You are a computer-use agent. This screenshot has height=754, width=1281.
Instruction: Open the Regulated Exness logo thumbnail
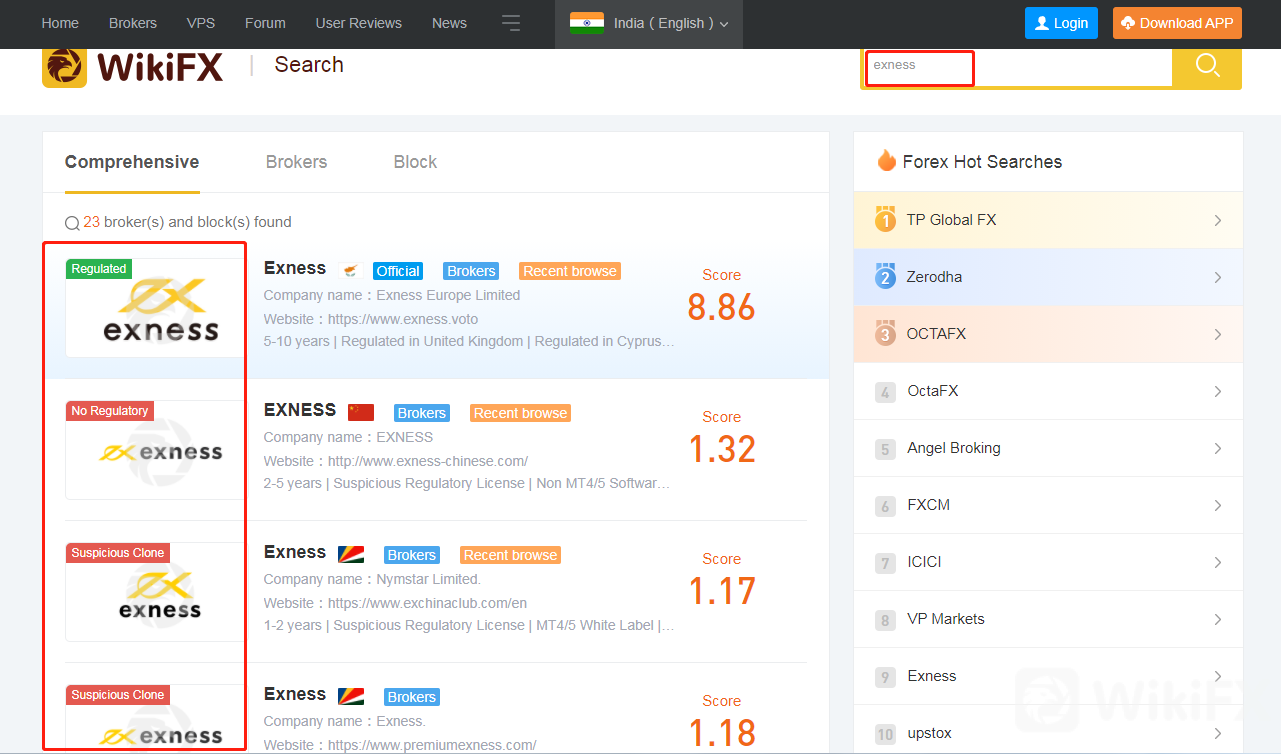155,308
